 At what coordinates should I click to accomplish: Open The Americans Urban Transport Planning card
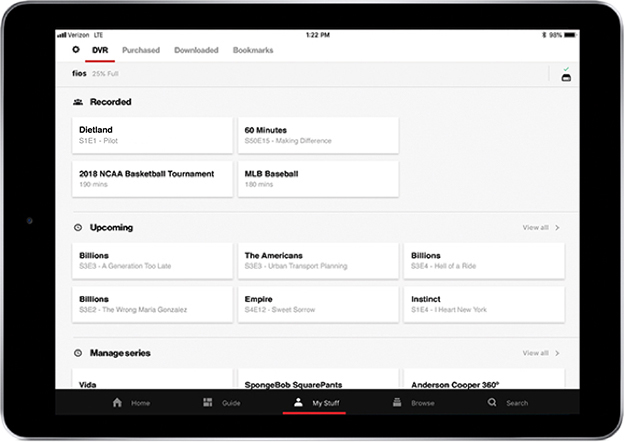tap(318, 260)
